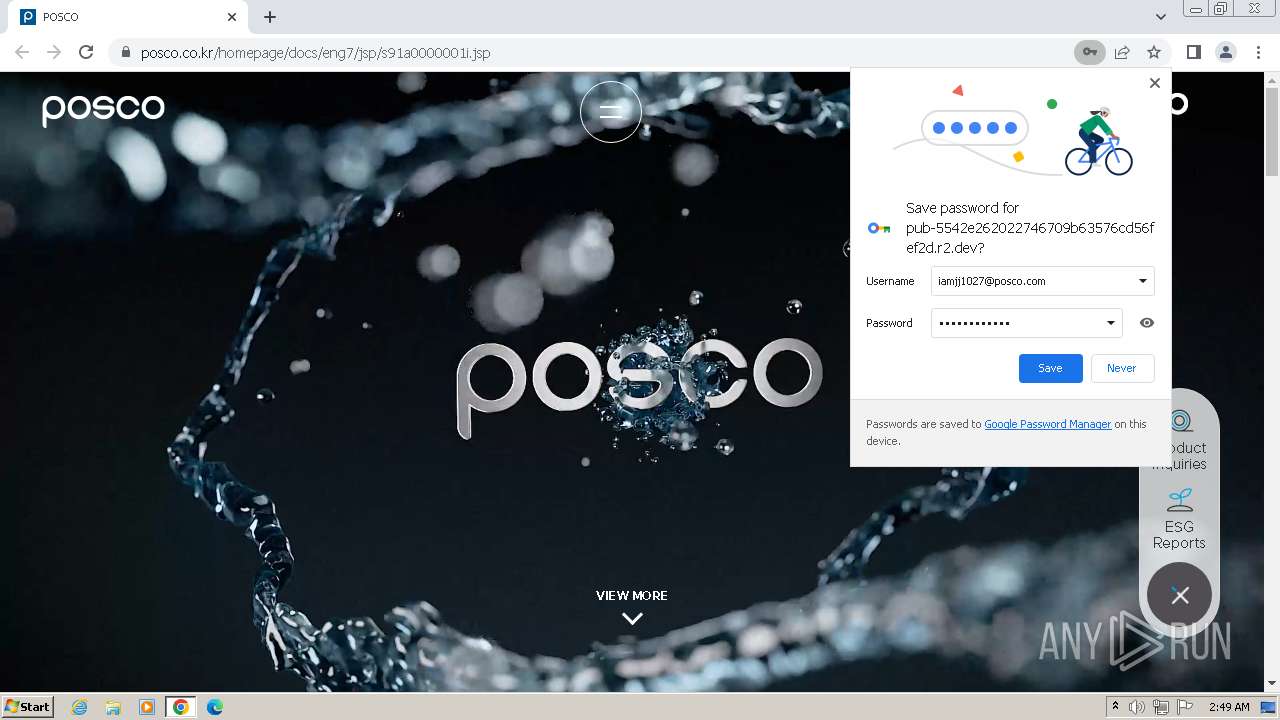Open the Chrome profile avatar menu

pos(1225,52)
